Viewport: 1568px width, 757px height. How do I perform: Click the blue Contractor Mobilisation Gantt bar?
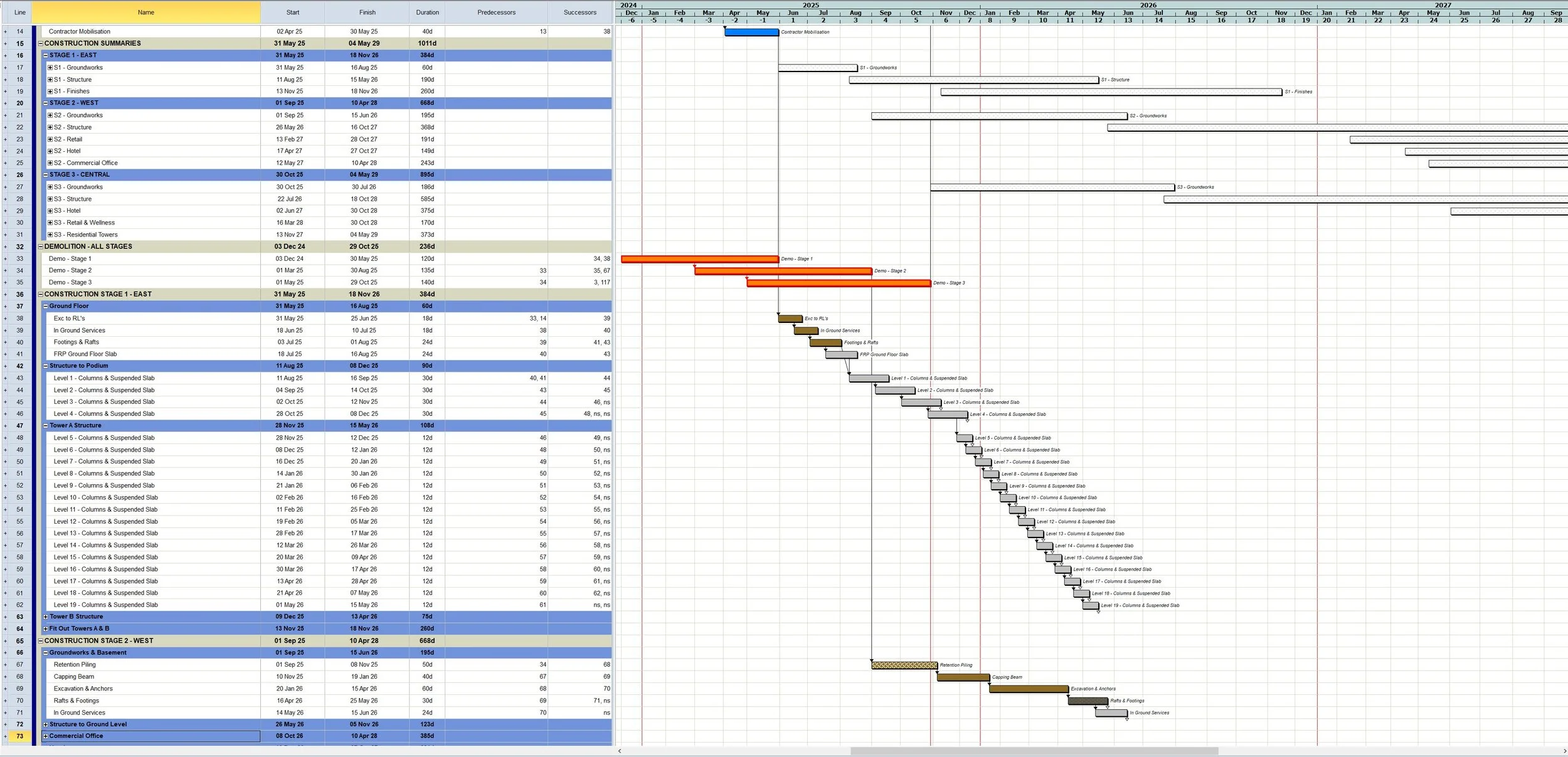click(751, 32)
